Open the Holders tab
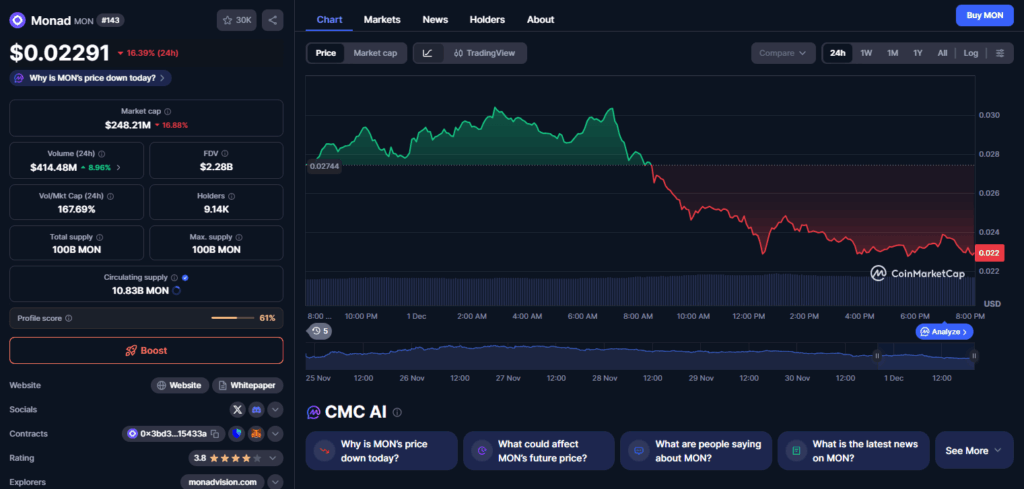 click(x=487, y=19)
